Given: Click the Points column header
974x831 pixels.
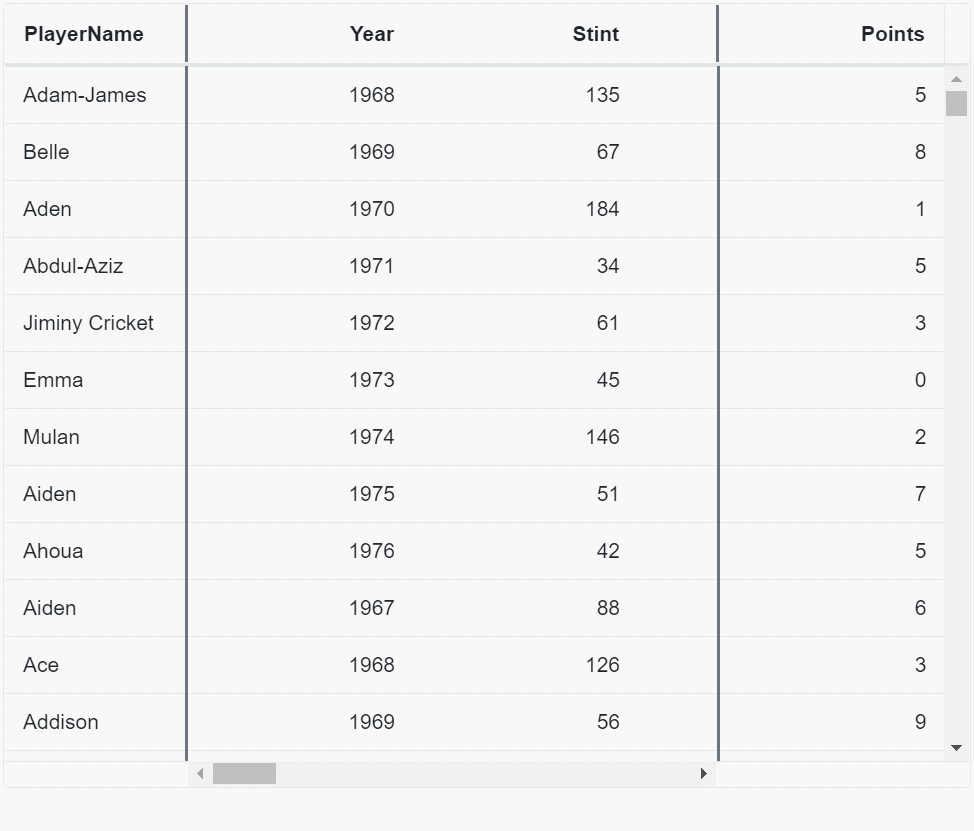Looking at the screenshot, I should pos(892,34).
